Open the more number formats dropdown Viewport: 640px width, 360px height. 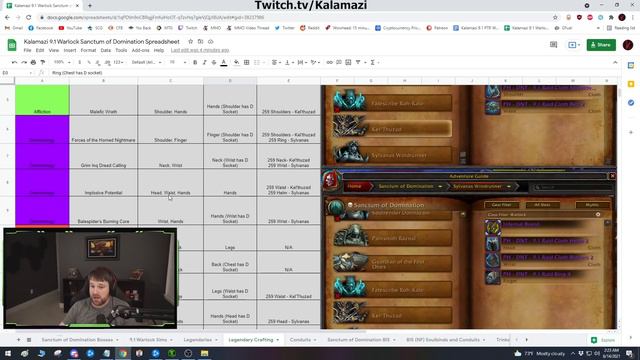pyautogui.click(x=119, y=62)
